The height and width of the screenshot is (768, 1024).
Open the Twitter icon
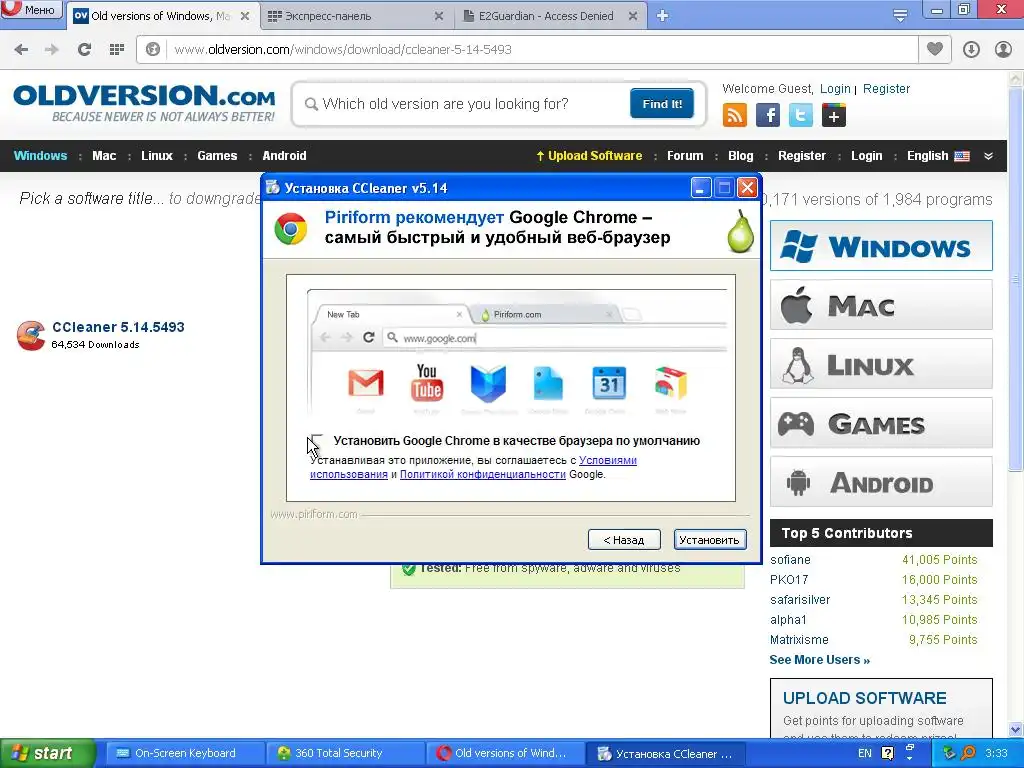tap(801, 116)
